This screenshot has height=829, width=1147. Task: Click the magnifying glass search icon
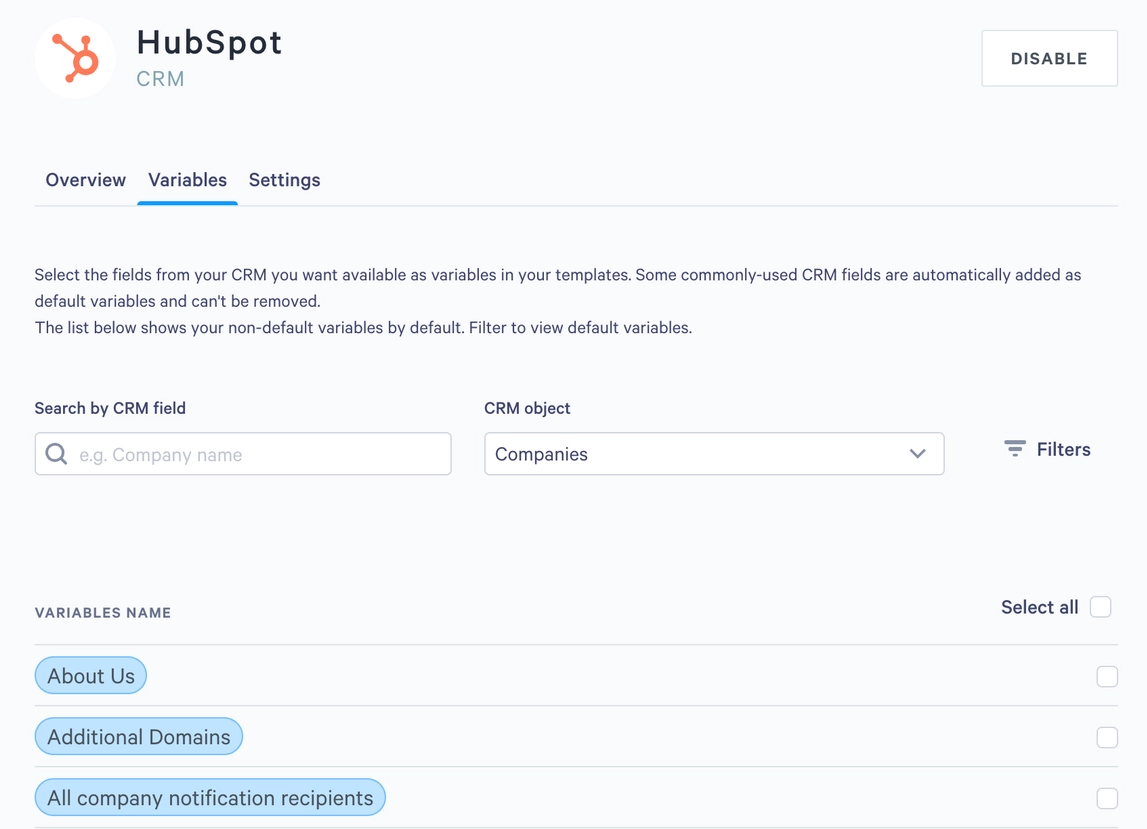[56, 454]
